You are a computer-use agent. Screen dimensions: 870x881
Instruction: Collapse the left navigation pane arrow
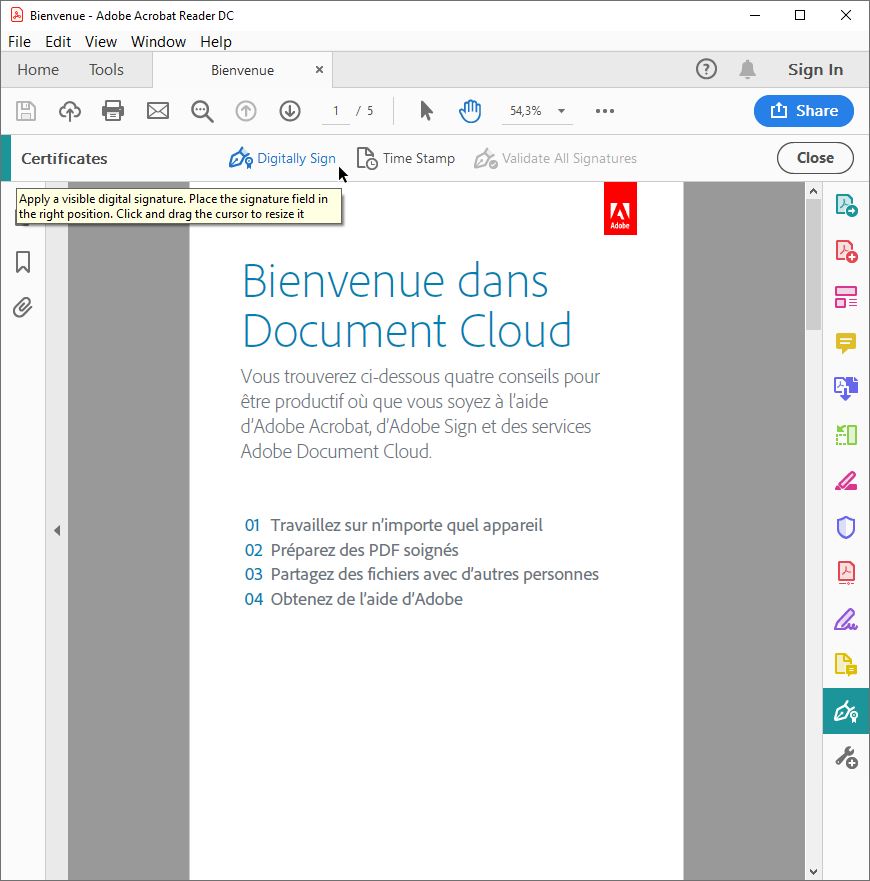[x=57, y=530]
